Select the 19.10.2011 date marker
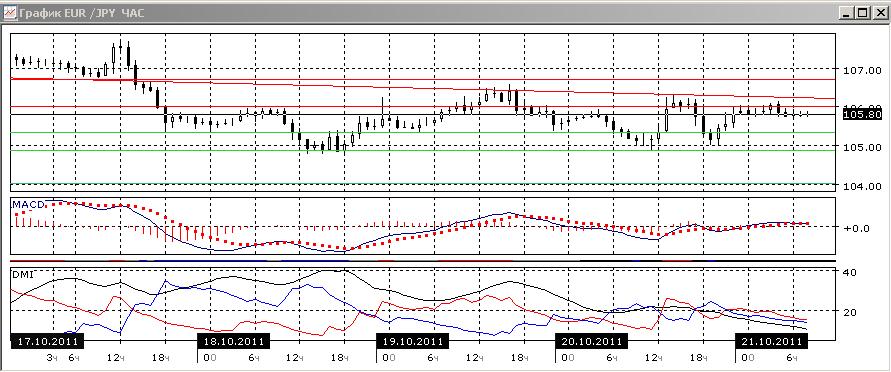Screen dimensions: 891x372 tap(413, 342)
